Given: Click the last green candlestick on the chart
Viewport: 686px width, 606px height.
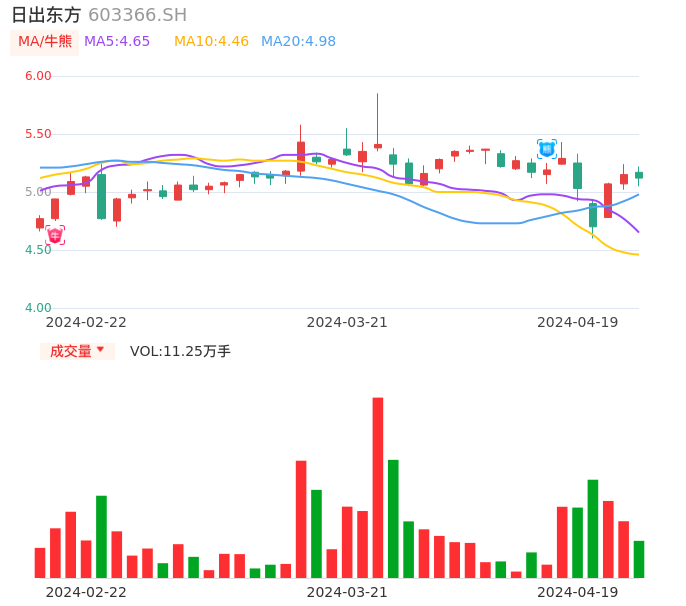Looking at the screenshot, I should 639,175.
